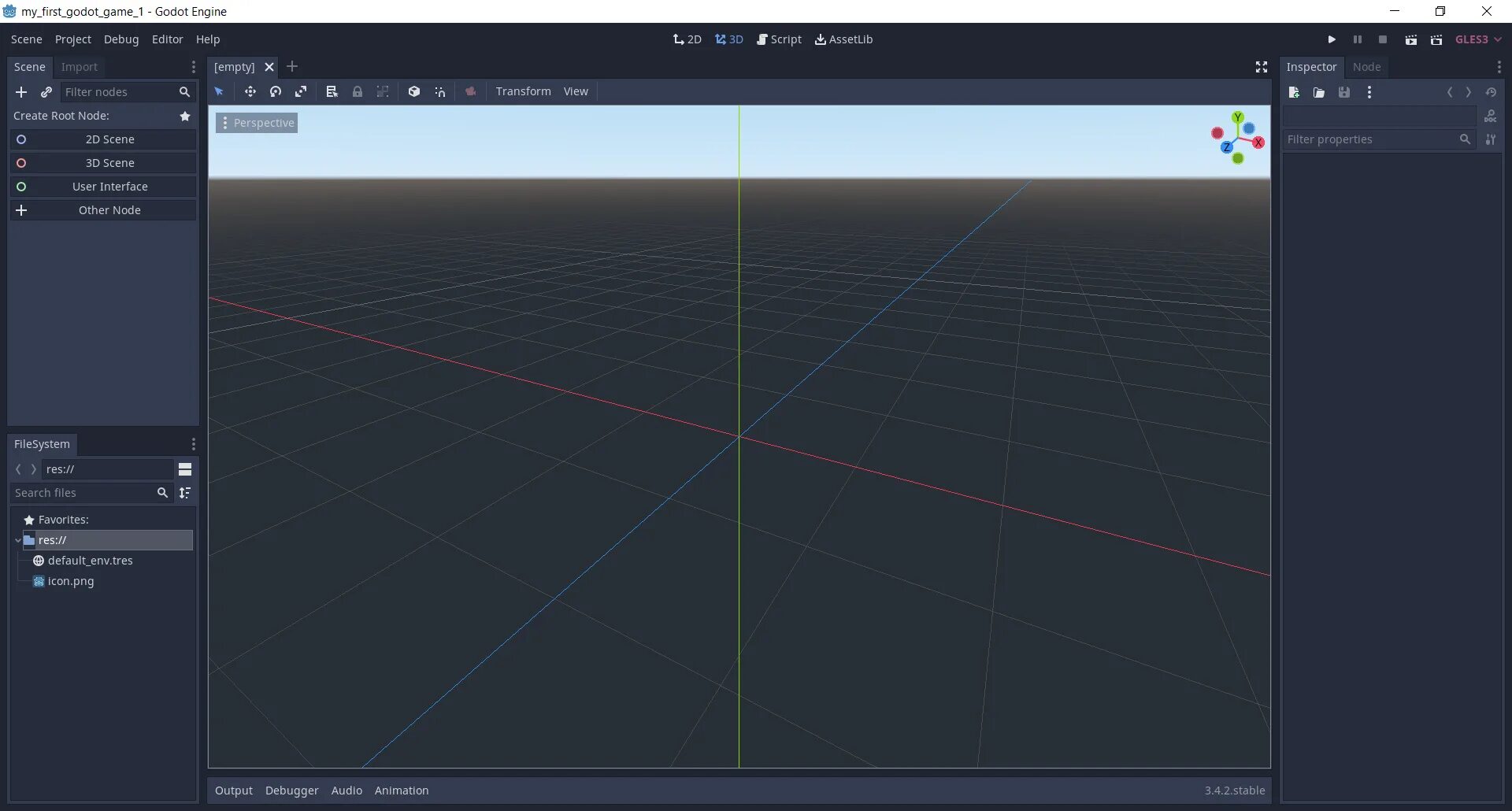Collapse the res:// folder tree
This screenshot has height=811, width=1512.
pos(18,540)
